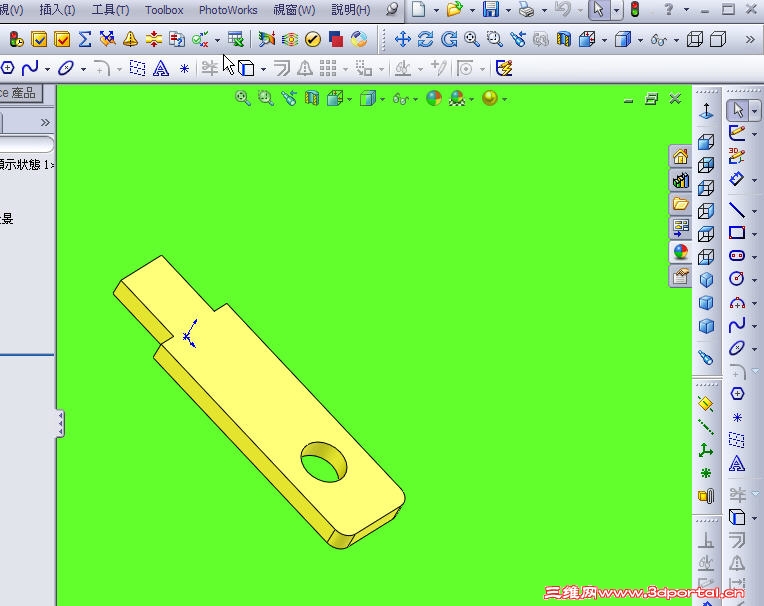Open the 說明(H) menu
Viewport: 764px width, 606px height.
[x=351, y=9]
